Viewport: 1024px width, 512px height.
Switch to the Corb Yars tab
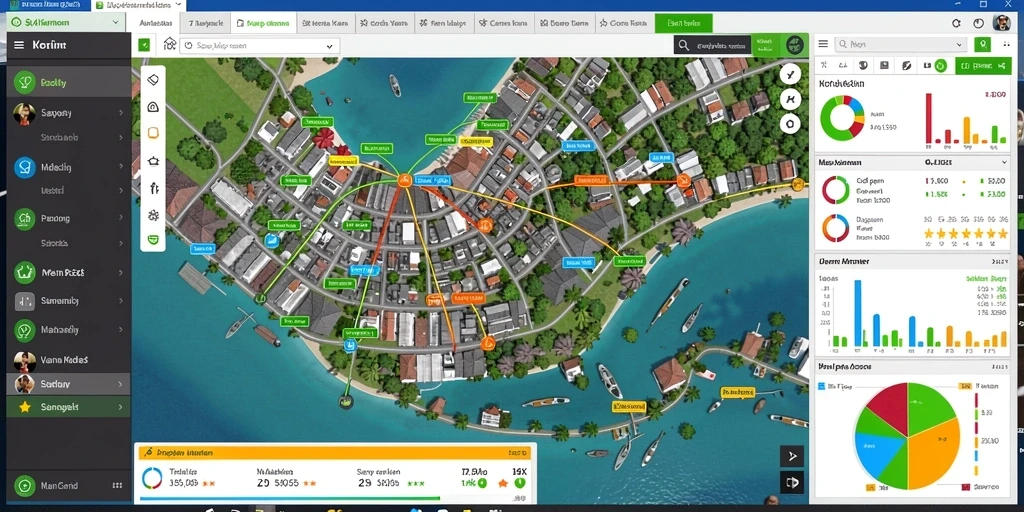(x=383, y=24)
